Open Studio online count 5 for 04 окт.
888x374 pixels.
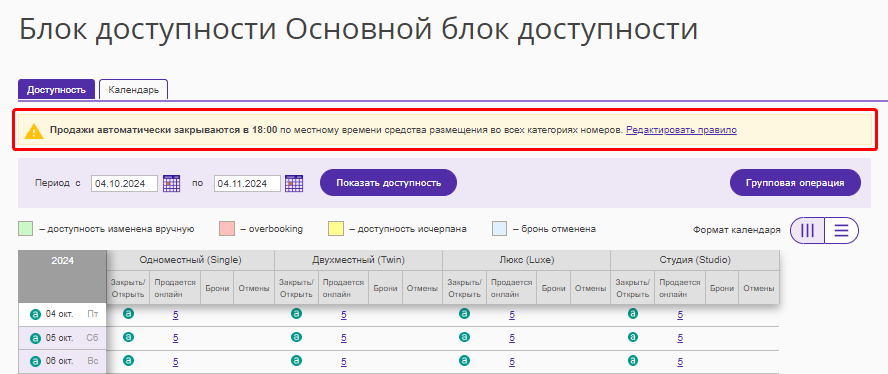point(680,315)
